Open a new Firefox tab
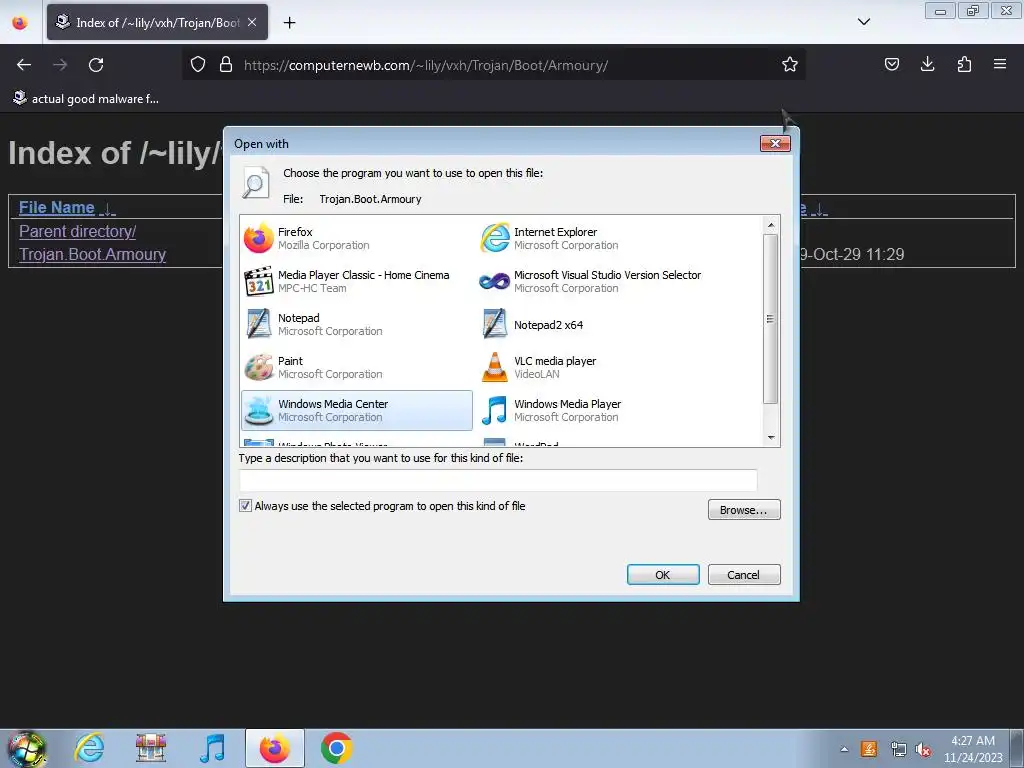1024x768 pixels. tap(289, 23)
